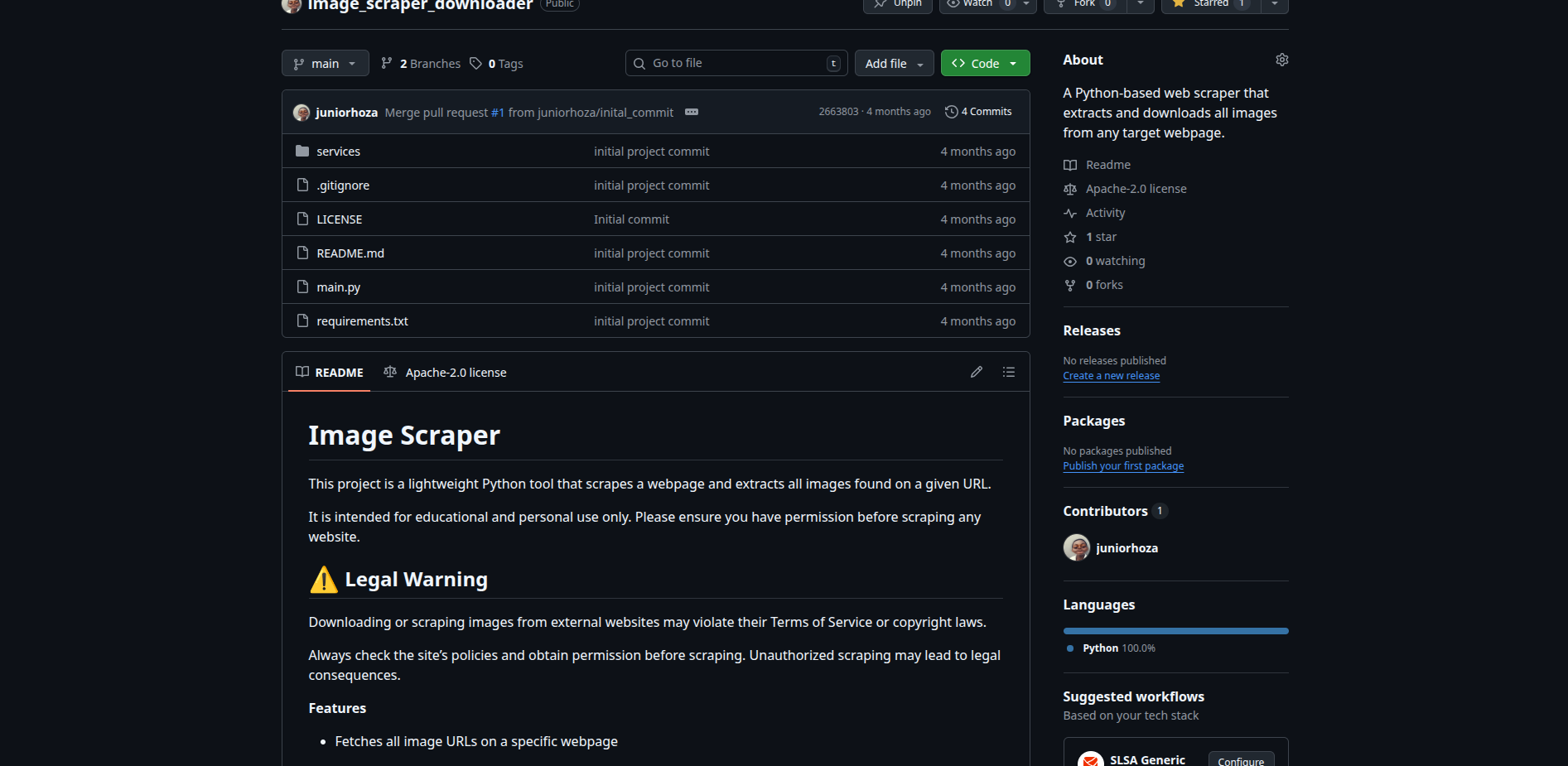This screenshot has height=766, width=1568.
Task: Open the README outline list icon
Action: (x=1008, y=372)
